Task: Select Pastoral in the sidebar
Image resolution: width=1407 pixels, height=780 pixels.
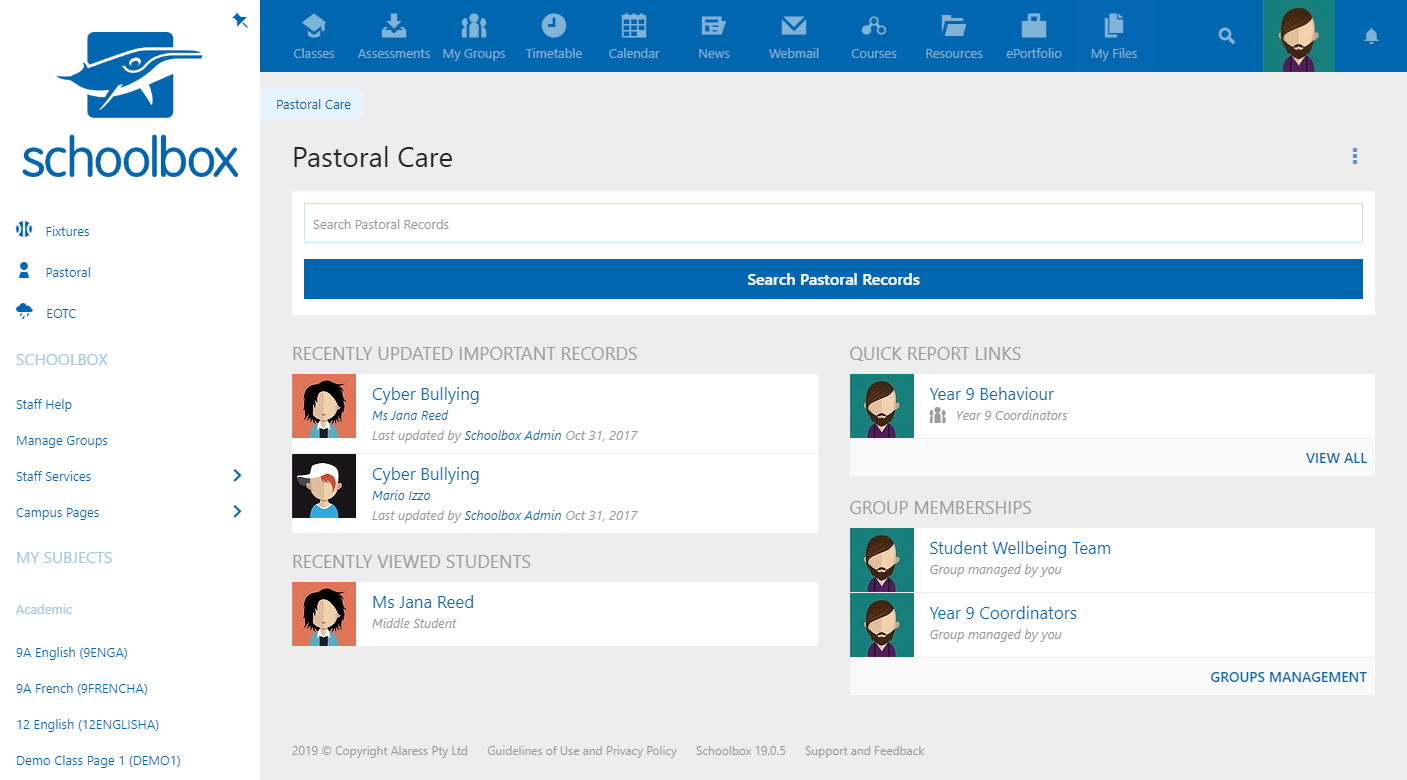Action: [x=68, y=272]
